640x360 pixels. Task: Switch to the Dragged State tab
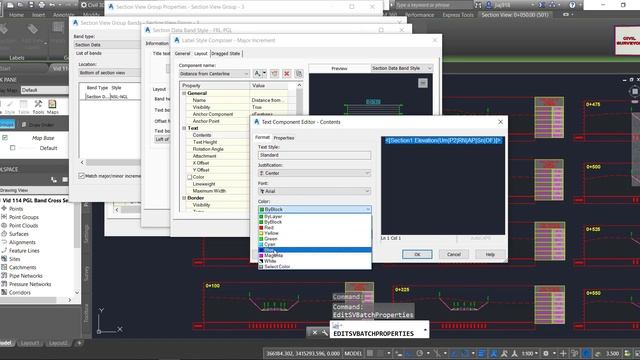click(226, 53)
